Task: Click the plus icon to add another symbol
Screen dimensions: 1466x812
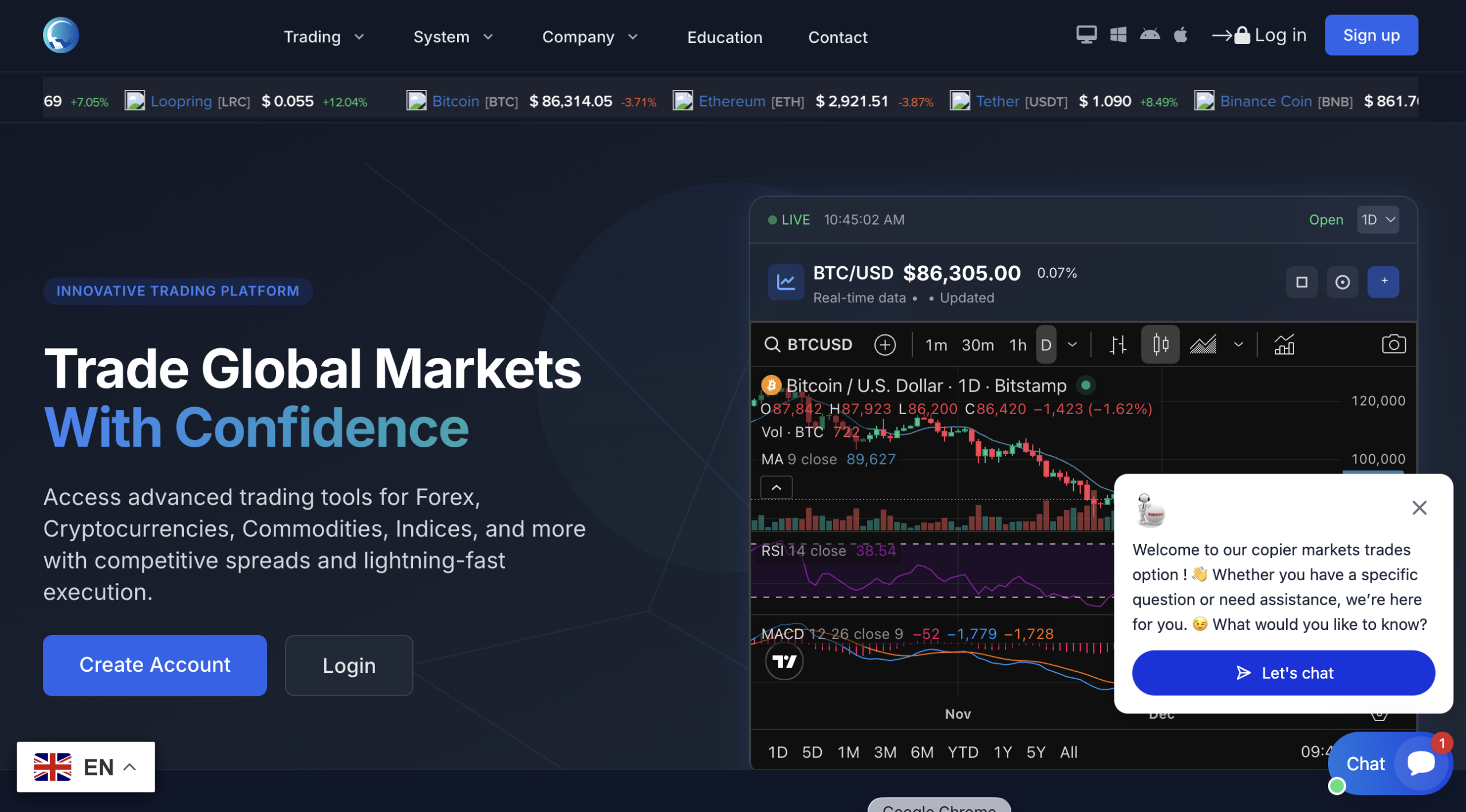Action: click(x=885, y=344)
